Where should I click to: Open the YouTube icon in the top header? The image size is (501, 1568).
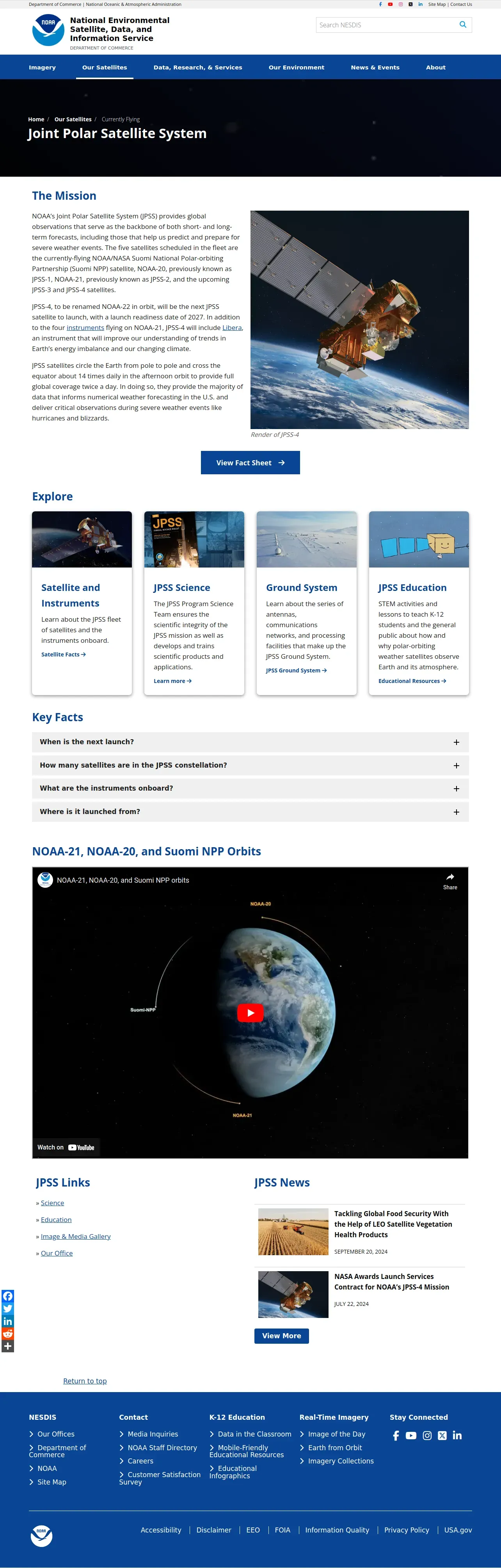pyautogui.click(x=390, y=4)
